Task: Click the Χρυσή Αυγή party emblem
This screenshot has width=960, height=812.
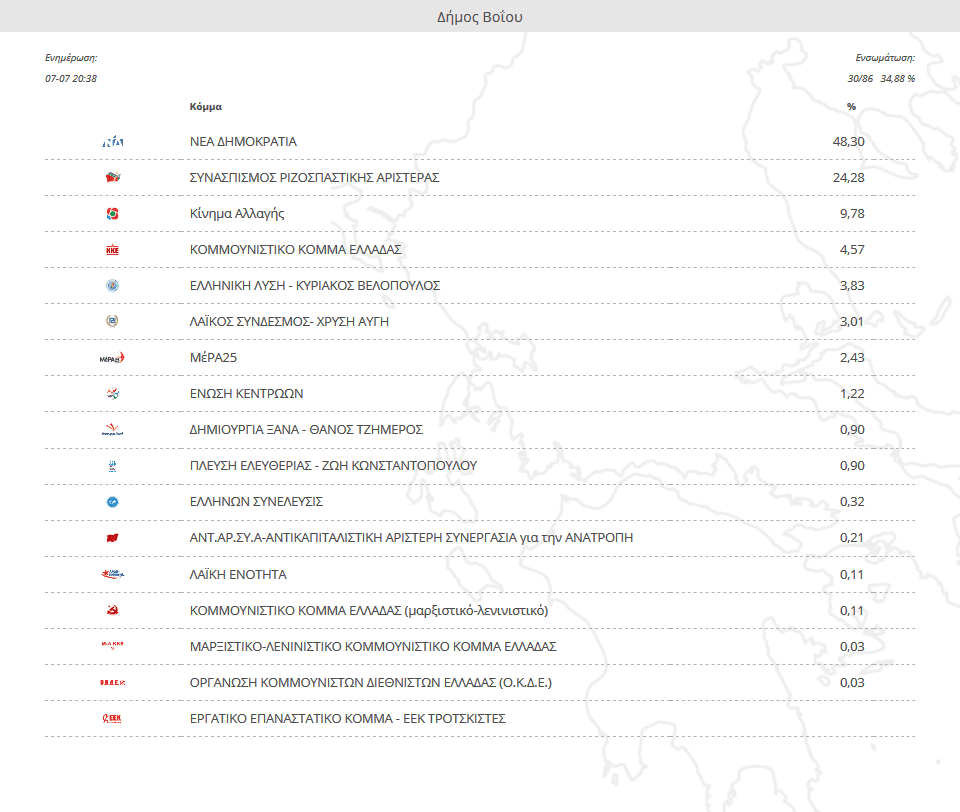Action: (x=113, y=321)
